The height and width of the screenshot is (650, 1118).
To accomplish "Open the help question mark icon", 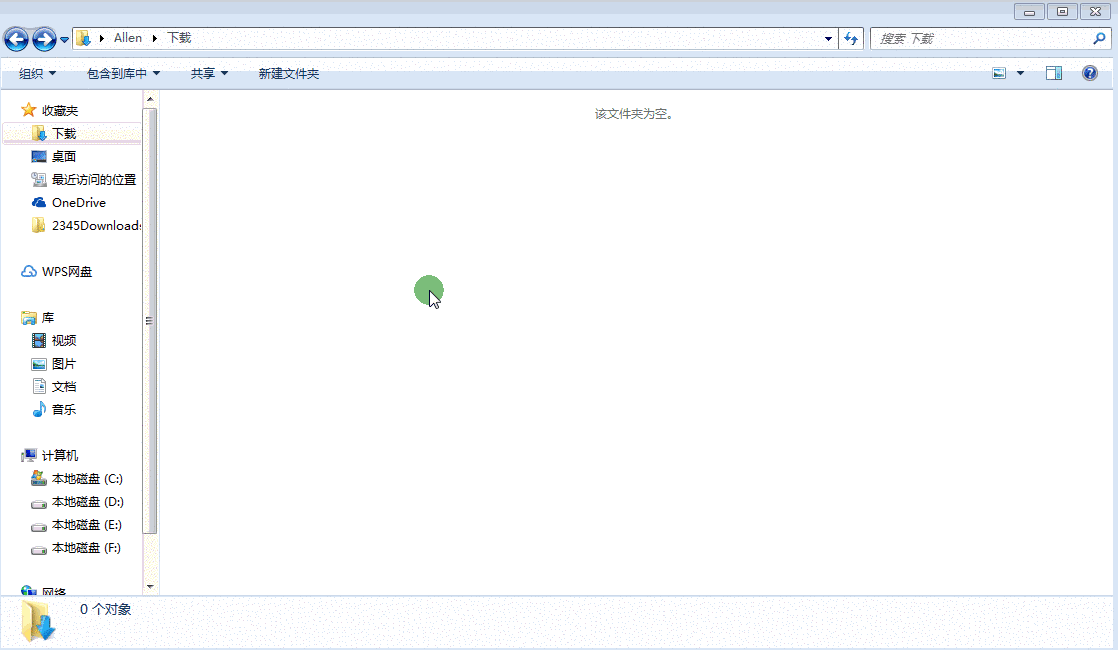I will 1090,73.
